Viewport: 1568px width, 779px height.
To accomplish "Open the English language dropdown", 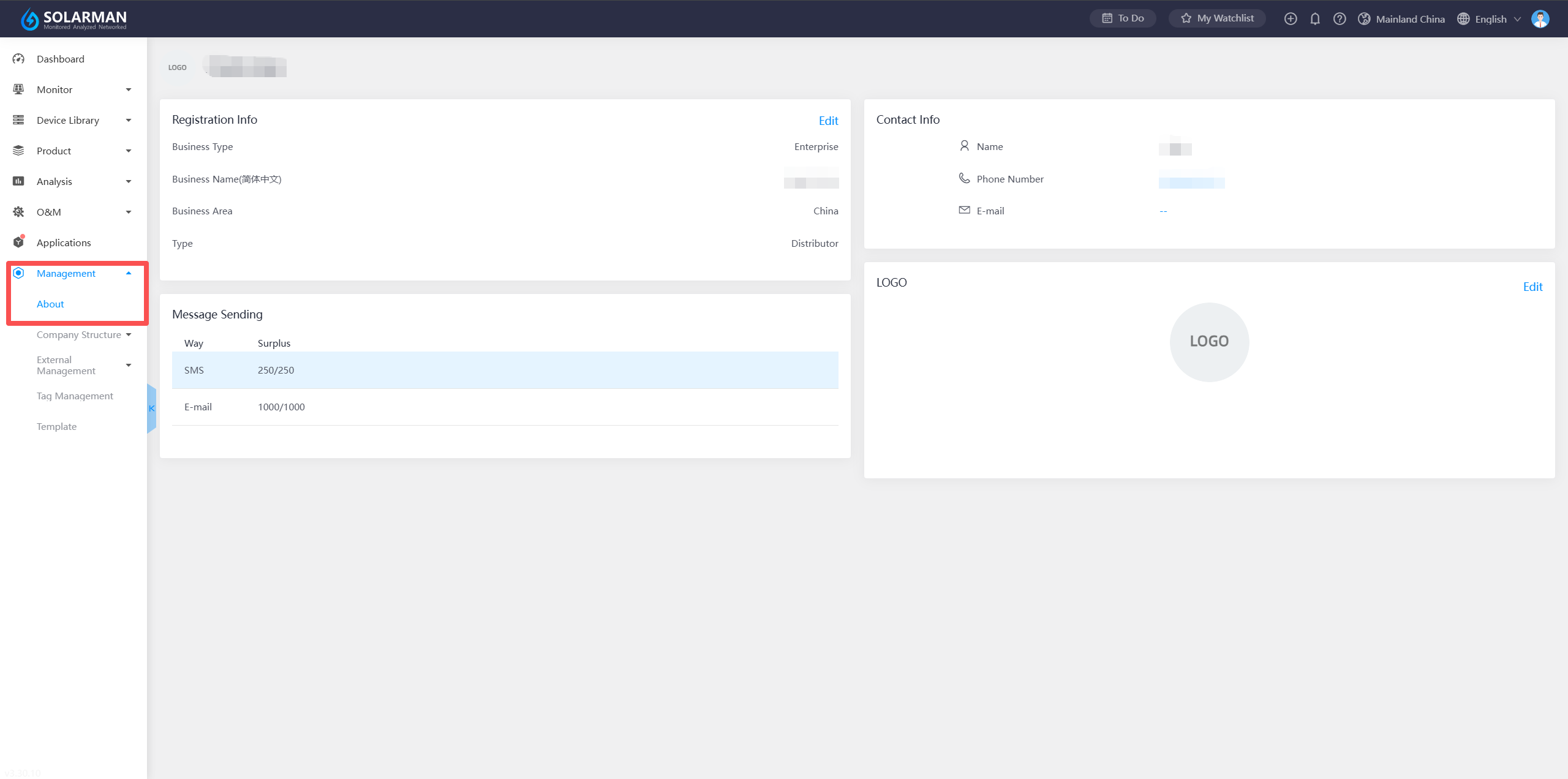I will pyautogui.click(x=1490, y=19).
